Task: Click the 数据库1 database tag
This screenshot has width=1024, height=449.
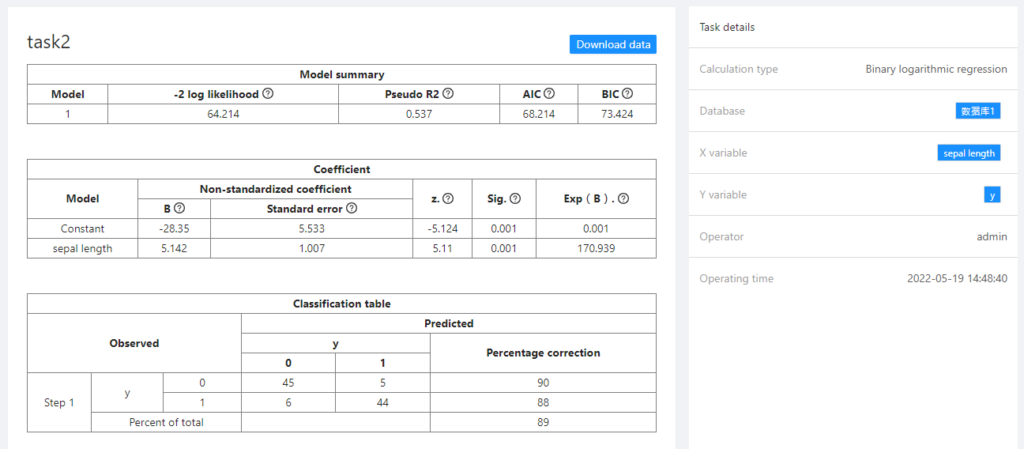Action: click(979, 111)
